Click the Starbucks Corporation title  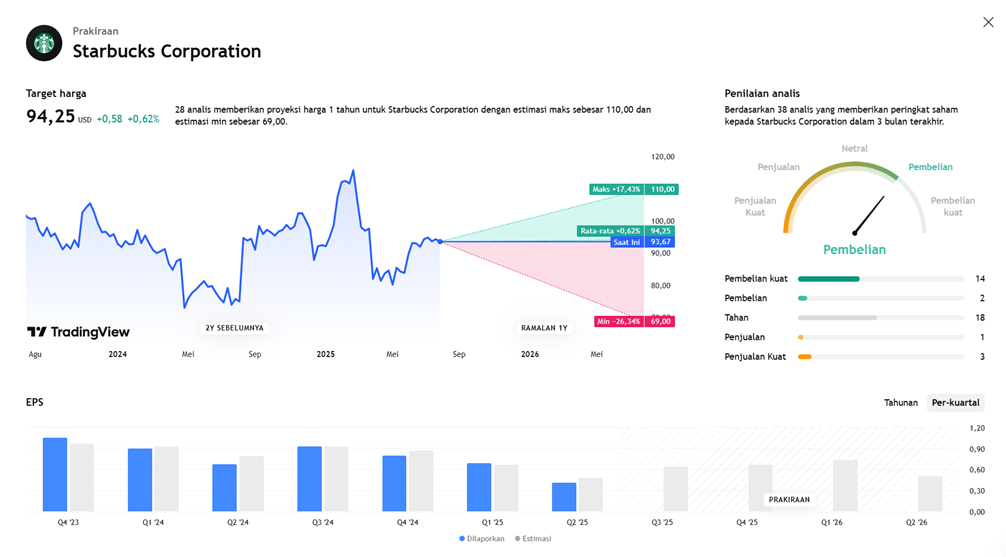[x=167, y=51]
